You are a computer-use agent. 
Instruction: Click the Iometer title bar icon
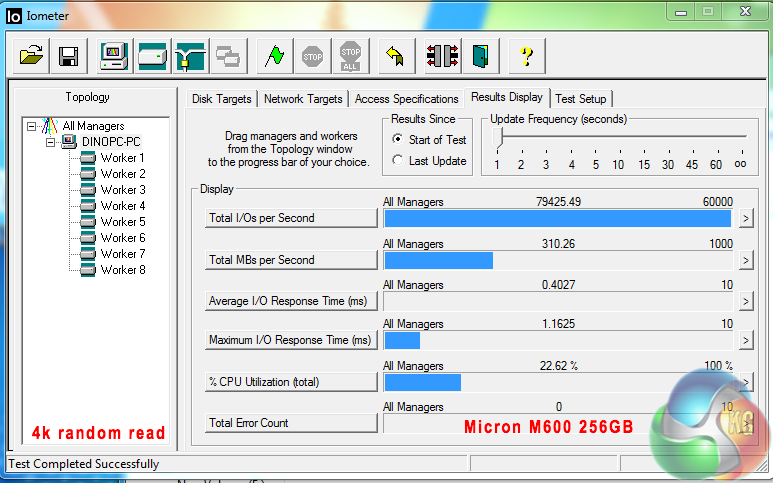pyautogui.click(x=14, y=16)
